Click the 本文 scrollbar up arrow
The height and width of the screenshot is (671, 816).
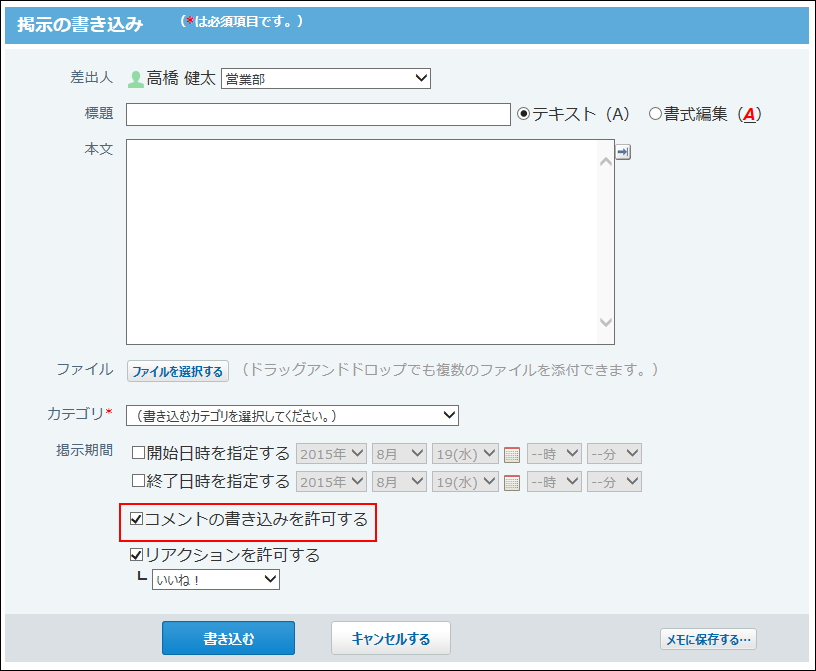tap(606, 161)
